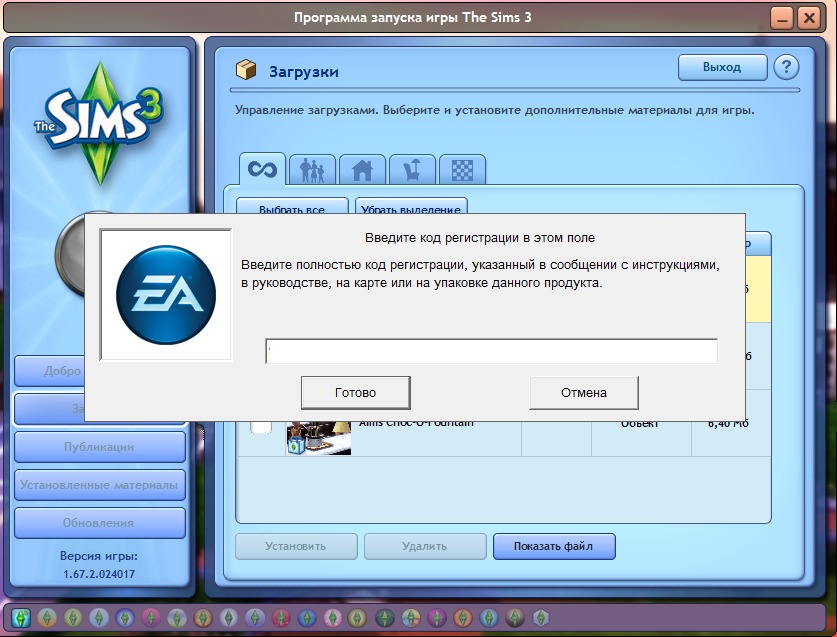Focus the registration code input field
The height and width of the screenshot is (637, 837).
pyautogui.click(x=491, y=351)
